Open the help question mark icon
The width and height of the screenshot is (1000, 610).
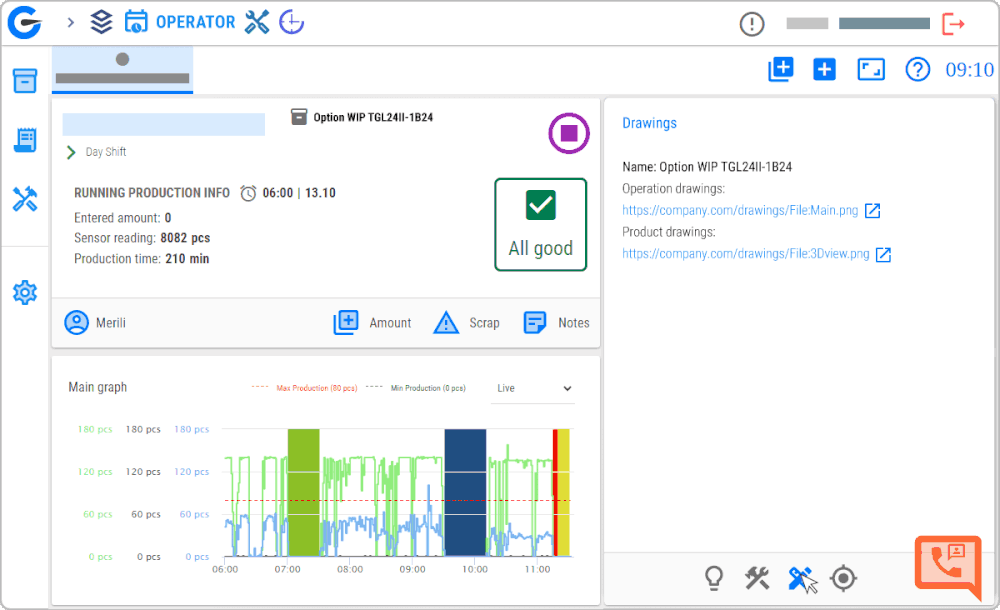(918, 69)
